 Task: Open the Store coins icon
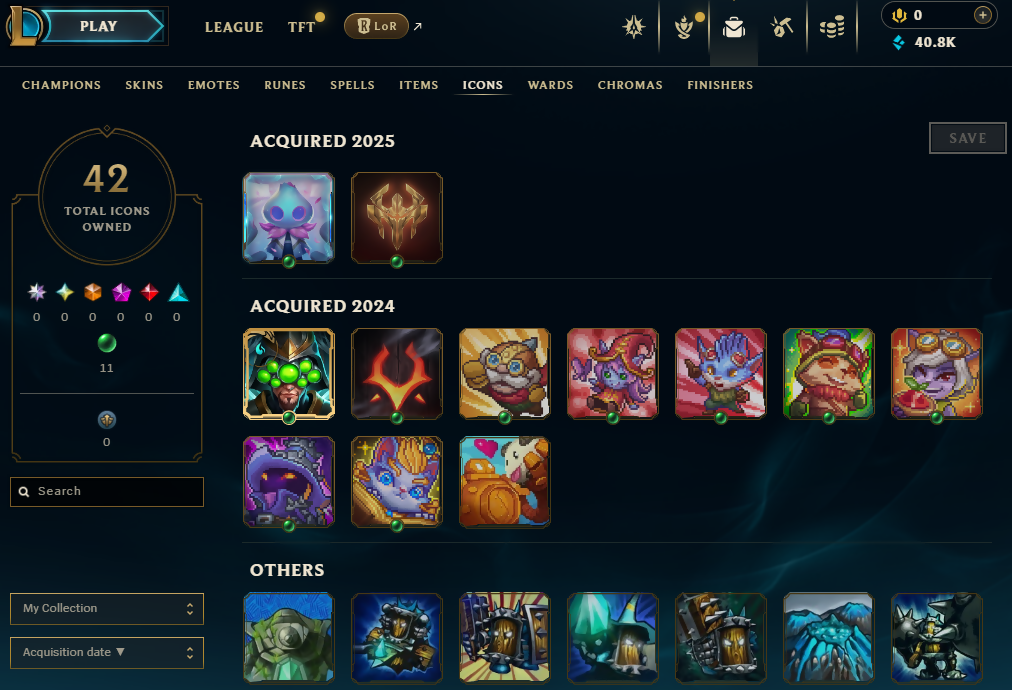(832, 27)
